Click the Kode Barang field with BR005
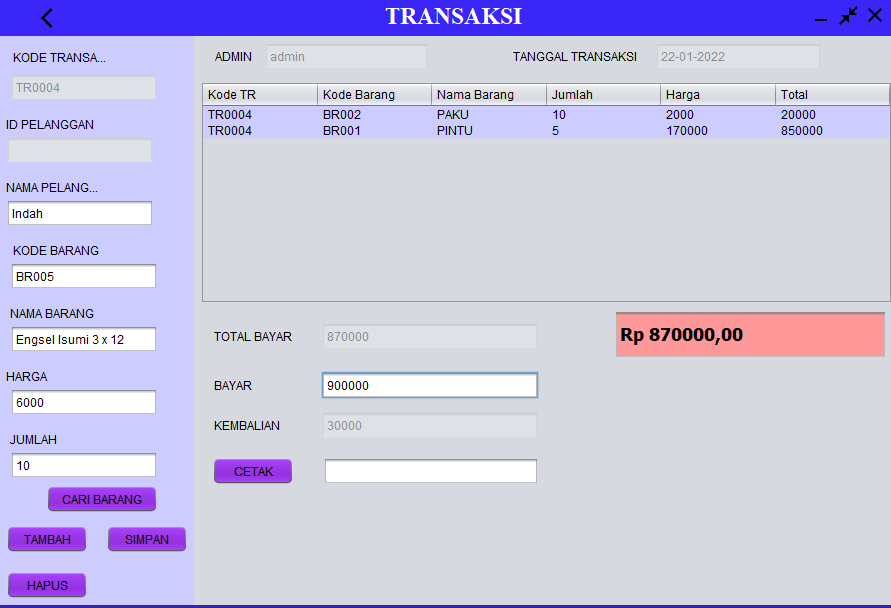The image size is (891, 608). click(84, 276)
